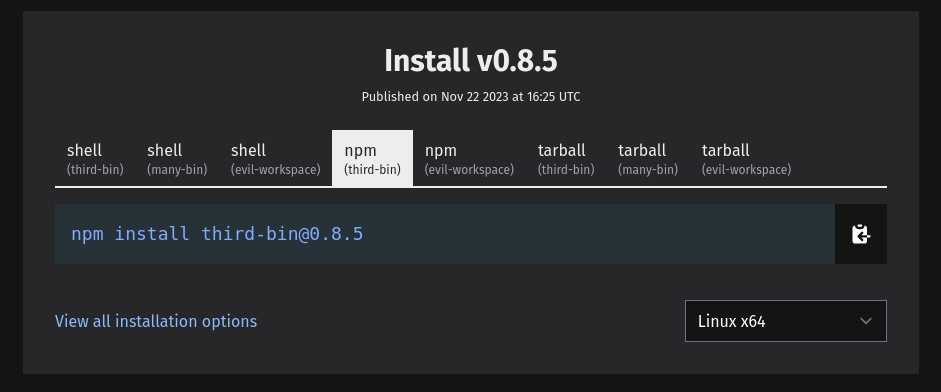Click the white divider line under the tabs
Viewport: 941px width, 392px height.
click(x=470, y=187)
